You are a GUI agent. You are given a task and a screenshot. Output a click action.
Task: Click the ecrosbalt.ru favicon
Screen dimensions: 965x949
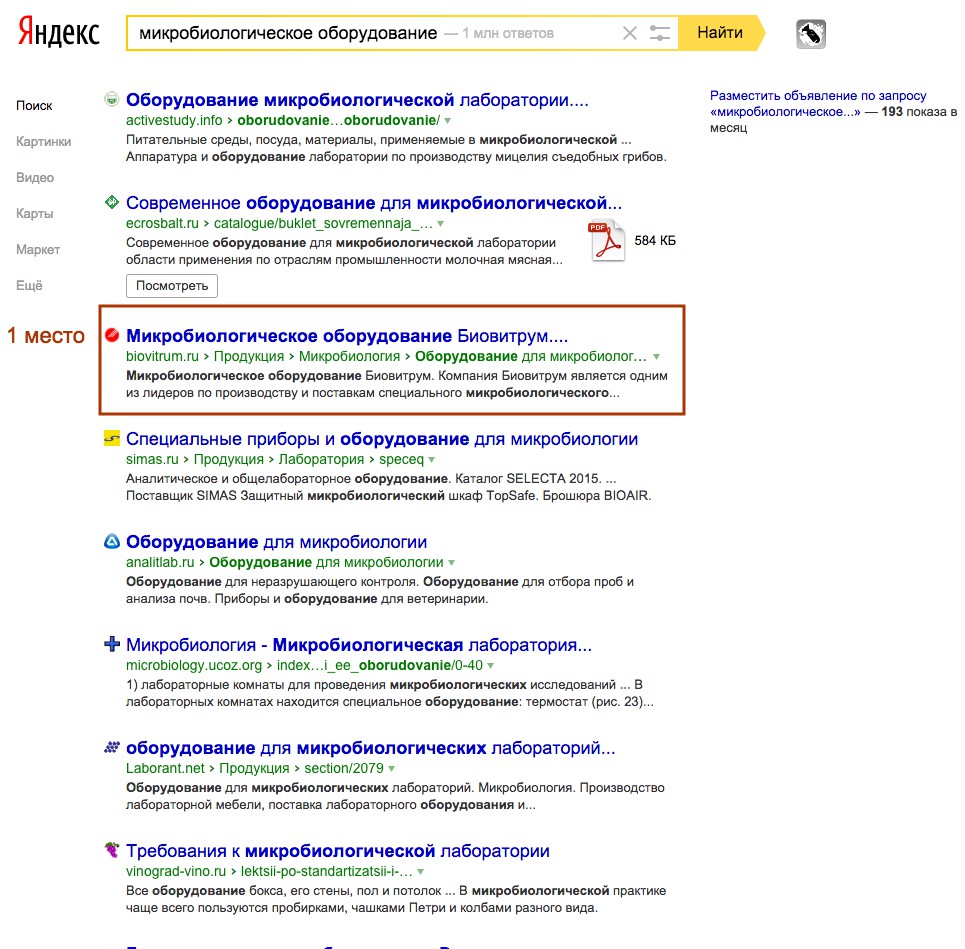(x=111, y=201)
